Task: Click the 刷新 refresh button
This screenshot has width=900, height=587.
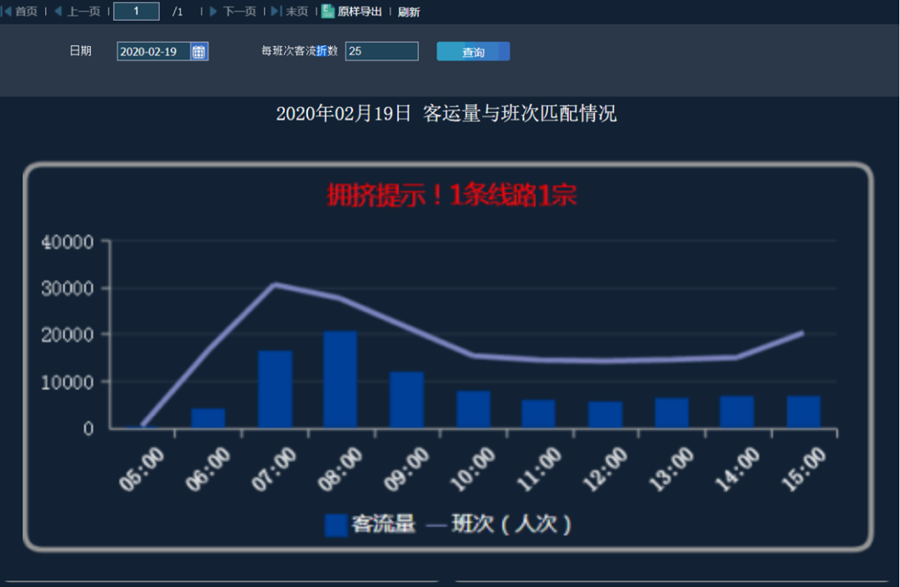Action: pyautogui.click(x=408, y=12)
